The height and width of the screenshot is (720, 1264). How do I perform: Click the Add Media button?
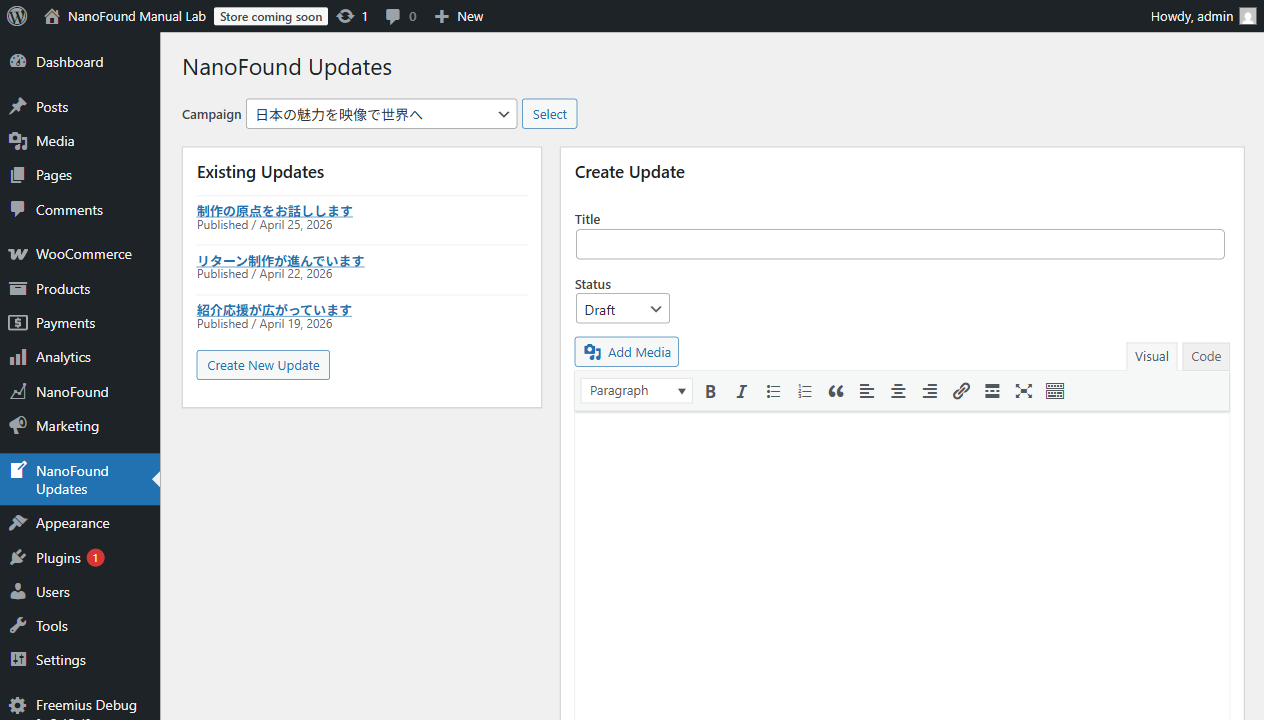point(627,352)
